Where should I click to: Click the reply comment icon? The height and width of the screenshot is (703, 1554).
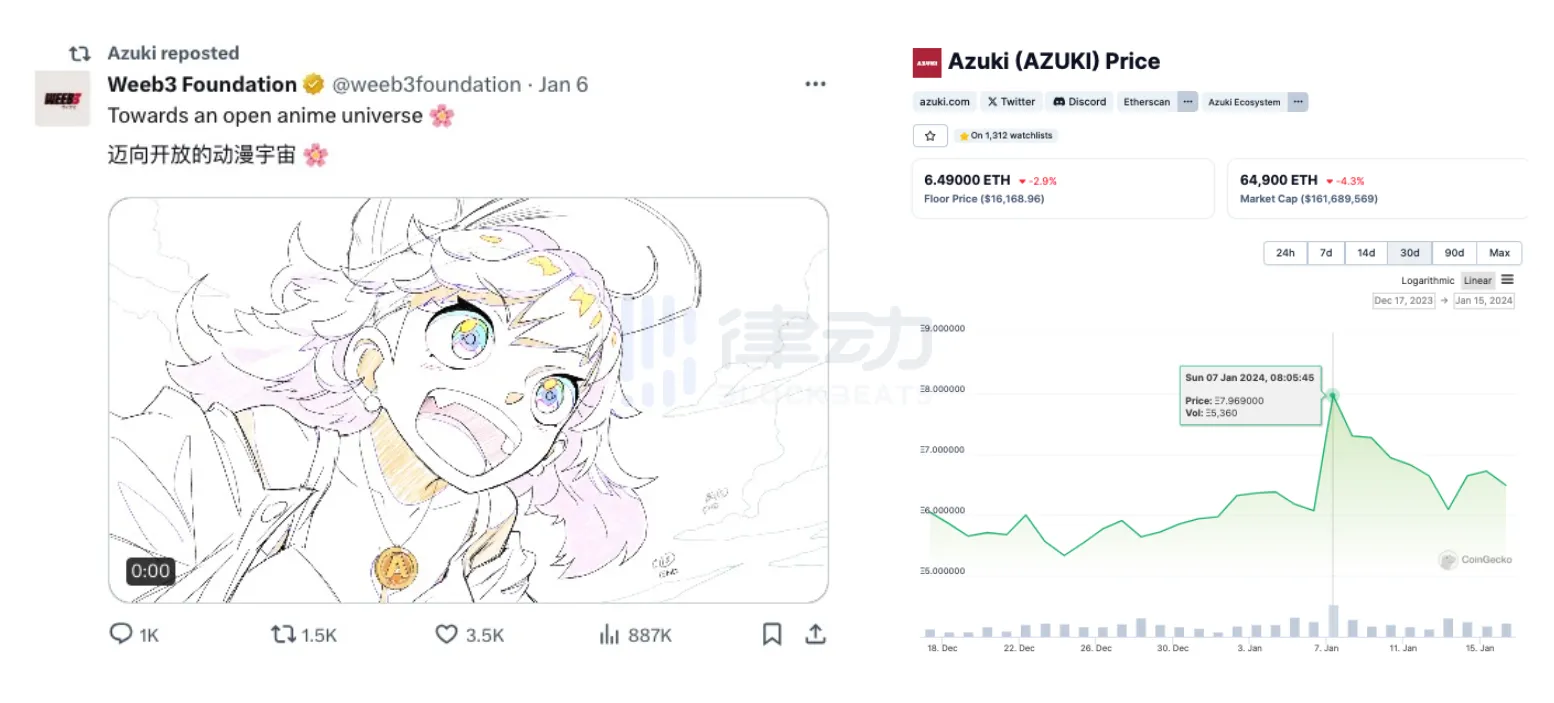121,634
